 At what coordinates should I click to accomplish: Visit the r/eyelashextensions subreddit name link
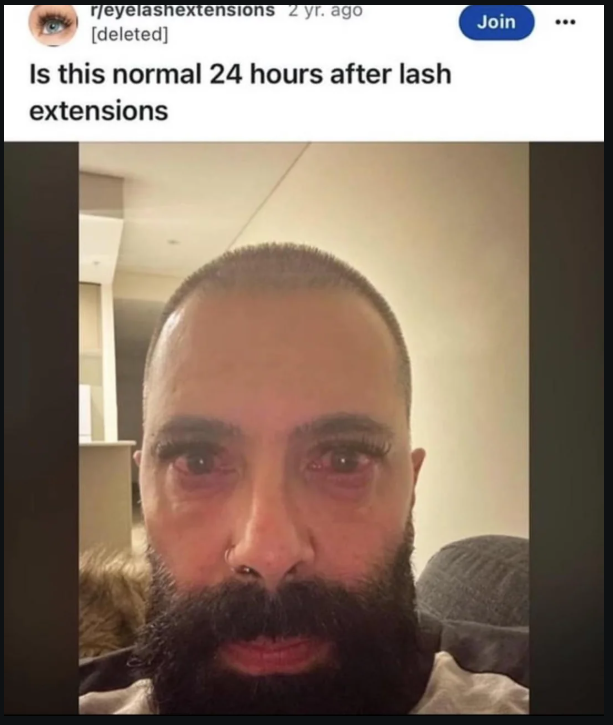pos(183,10)
